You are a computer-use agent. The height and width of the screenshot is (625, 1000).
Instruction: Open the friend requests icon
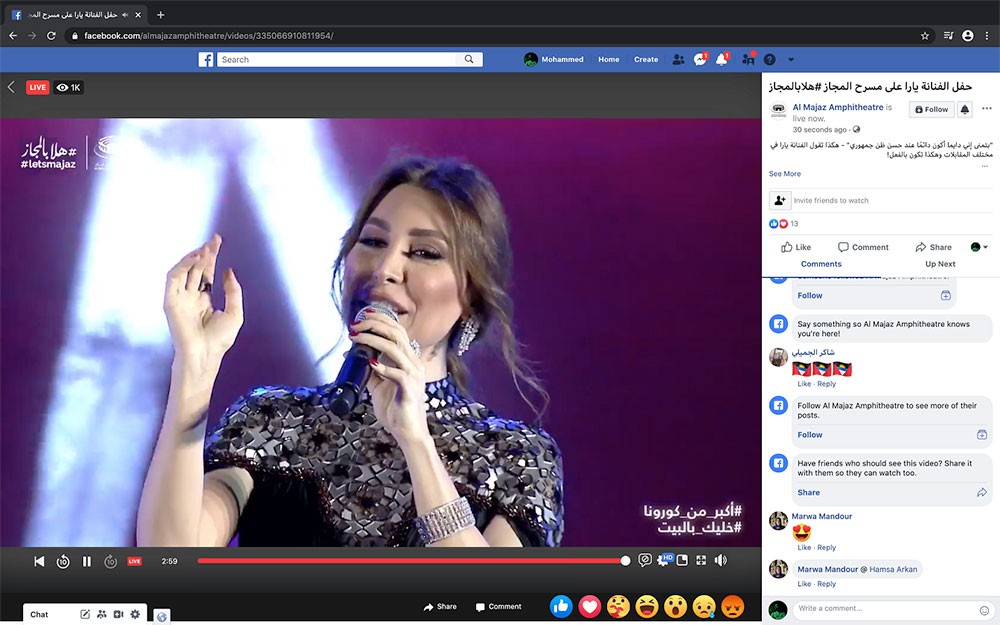tap(678, 59)
